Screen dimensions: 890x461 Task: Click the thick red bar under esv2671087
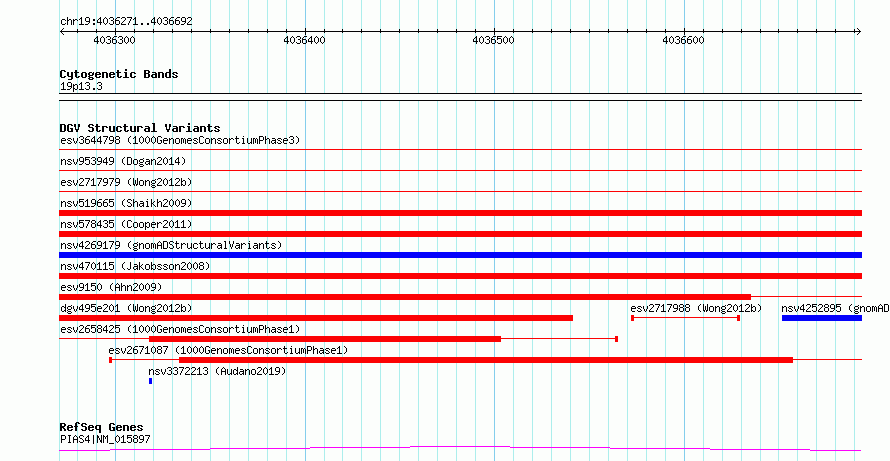click(x=486, y=360)
